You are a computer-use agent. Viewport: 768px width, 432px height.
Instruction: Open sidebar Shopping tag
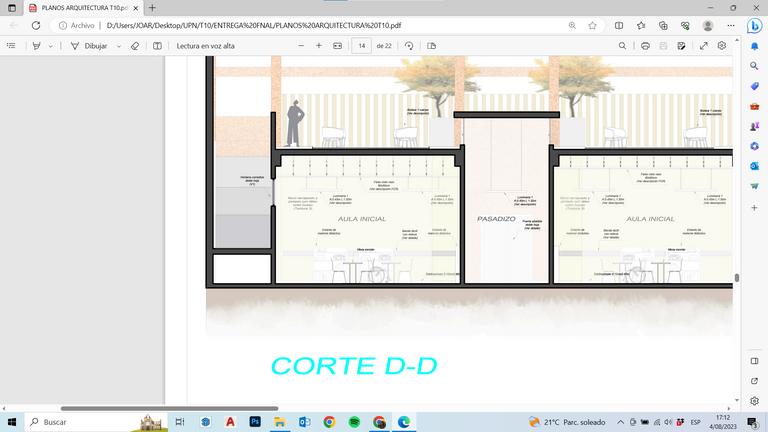pyautogui.click(x=754, y=86)
